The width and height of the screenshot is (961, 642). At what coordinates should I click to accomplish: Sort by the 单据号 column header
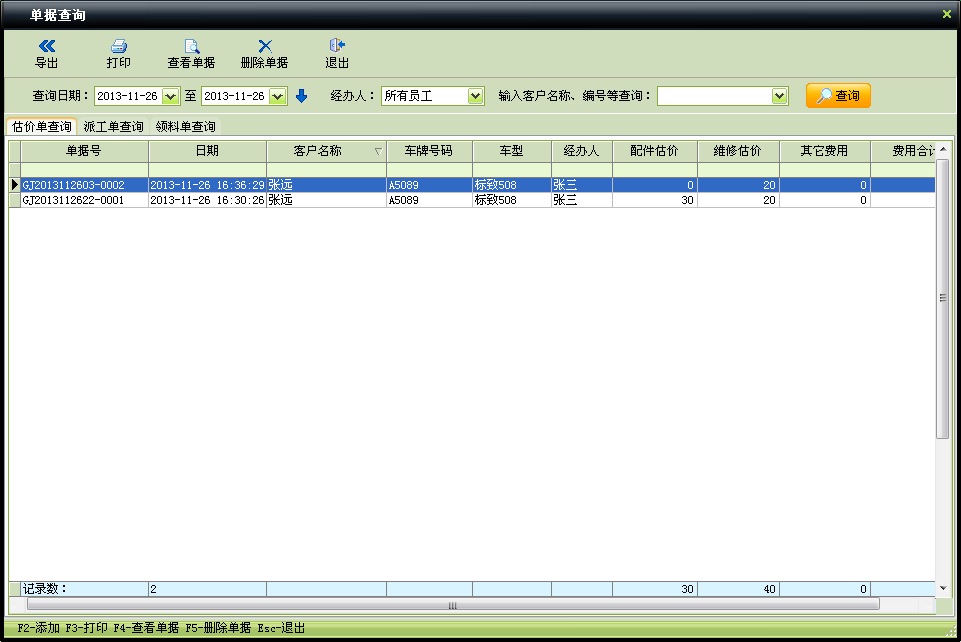point(84,151)
